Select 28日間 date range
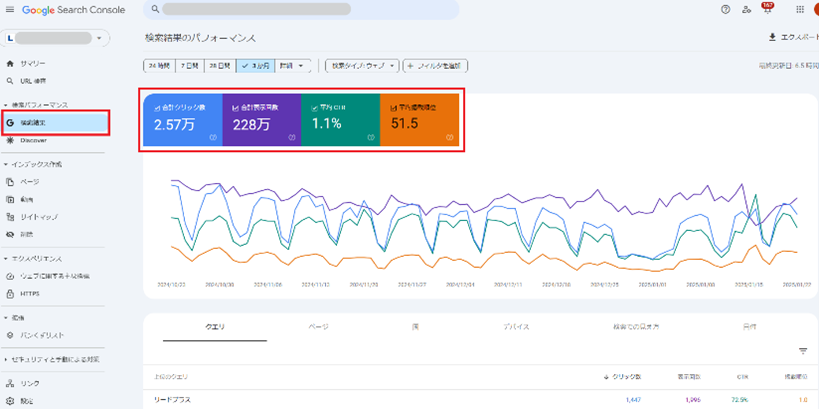This screenshot has width=819, height=409. click(220, 66)
